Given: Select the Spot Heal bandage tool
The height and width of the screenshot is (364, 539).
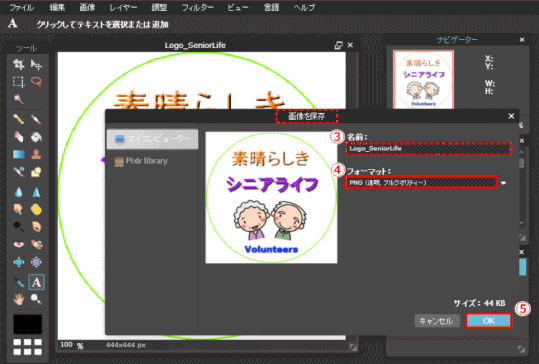Looking at the screenshot, I should coord(36,244).
